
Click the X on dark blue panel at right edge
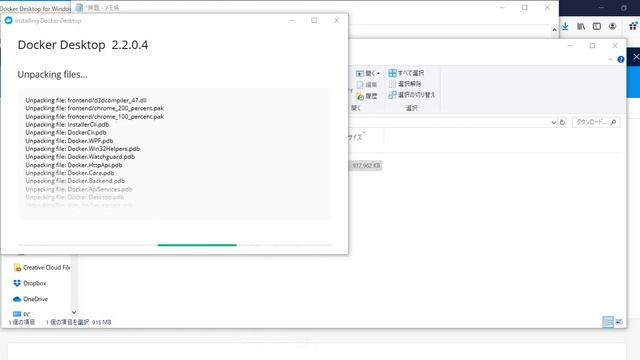636,57
